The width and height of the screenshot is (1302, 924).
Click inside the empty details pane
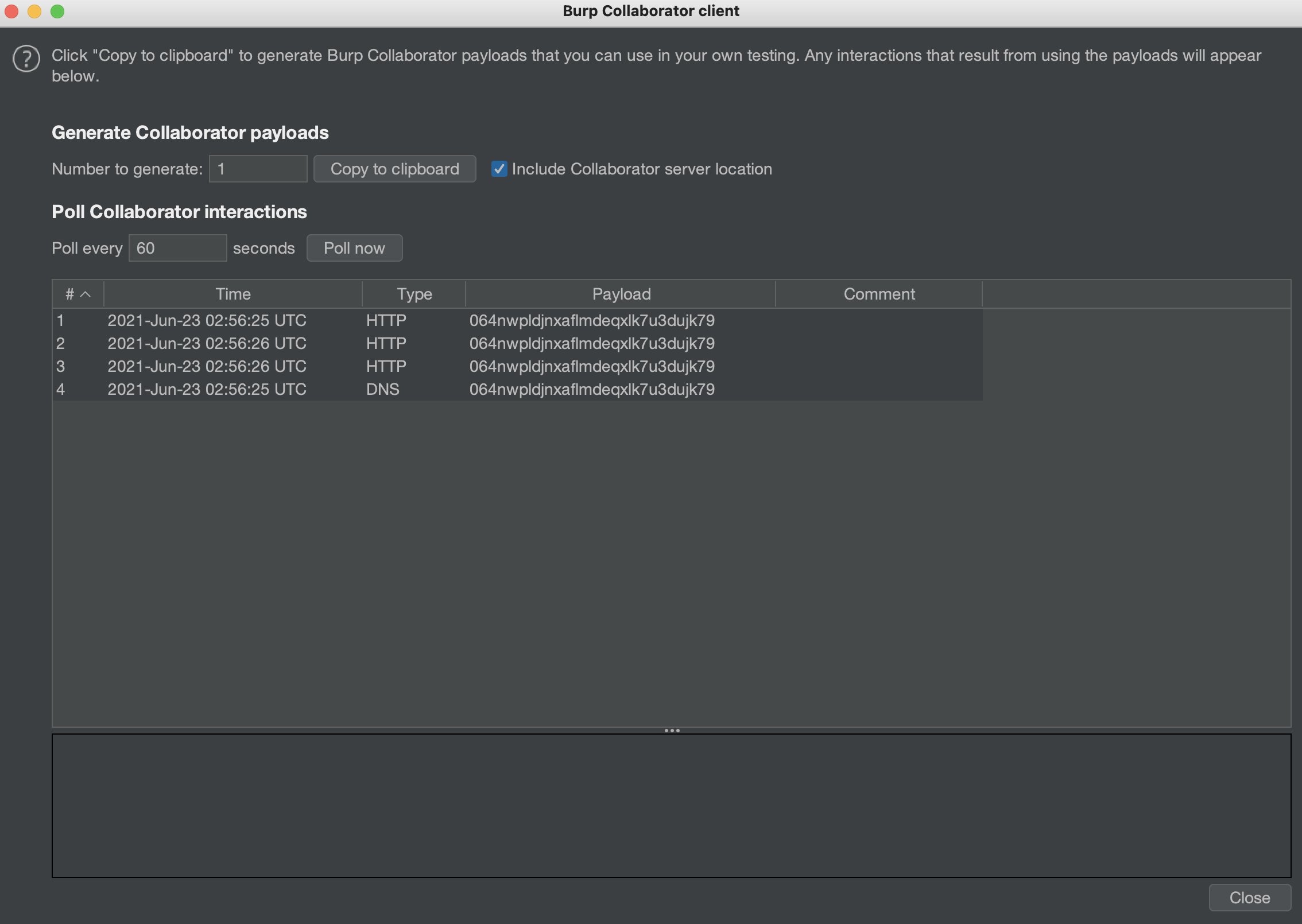(671, 805)
